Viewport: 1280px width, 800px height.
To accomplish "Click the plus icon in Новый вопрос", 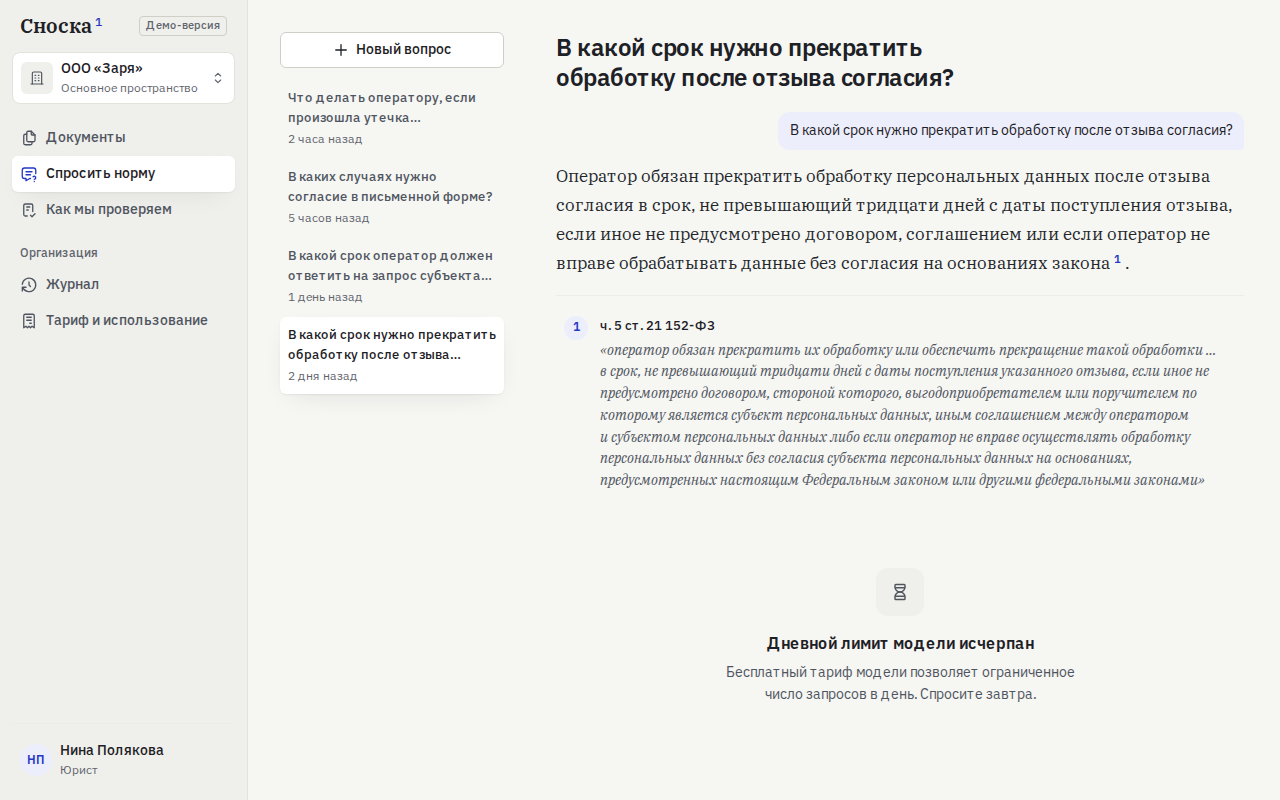I will tap(341, 50).
